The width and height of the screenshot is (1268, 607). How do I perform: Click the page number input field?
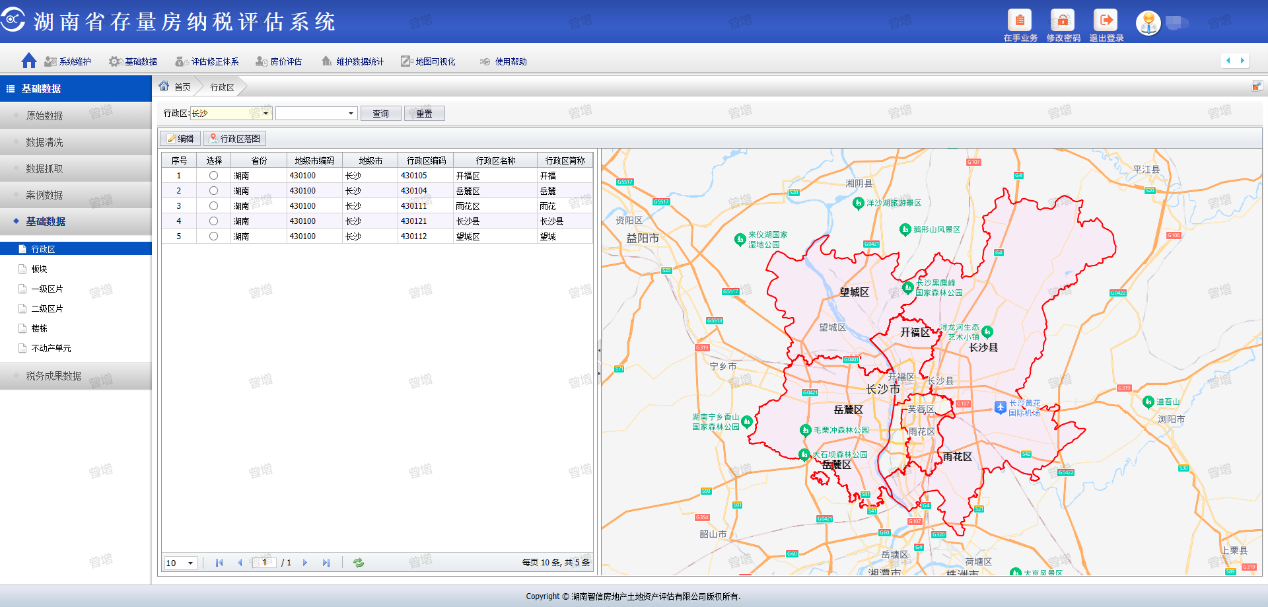tap(264, 563)
